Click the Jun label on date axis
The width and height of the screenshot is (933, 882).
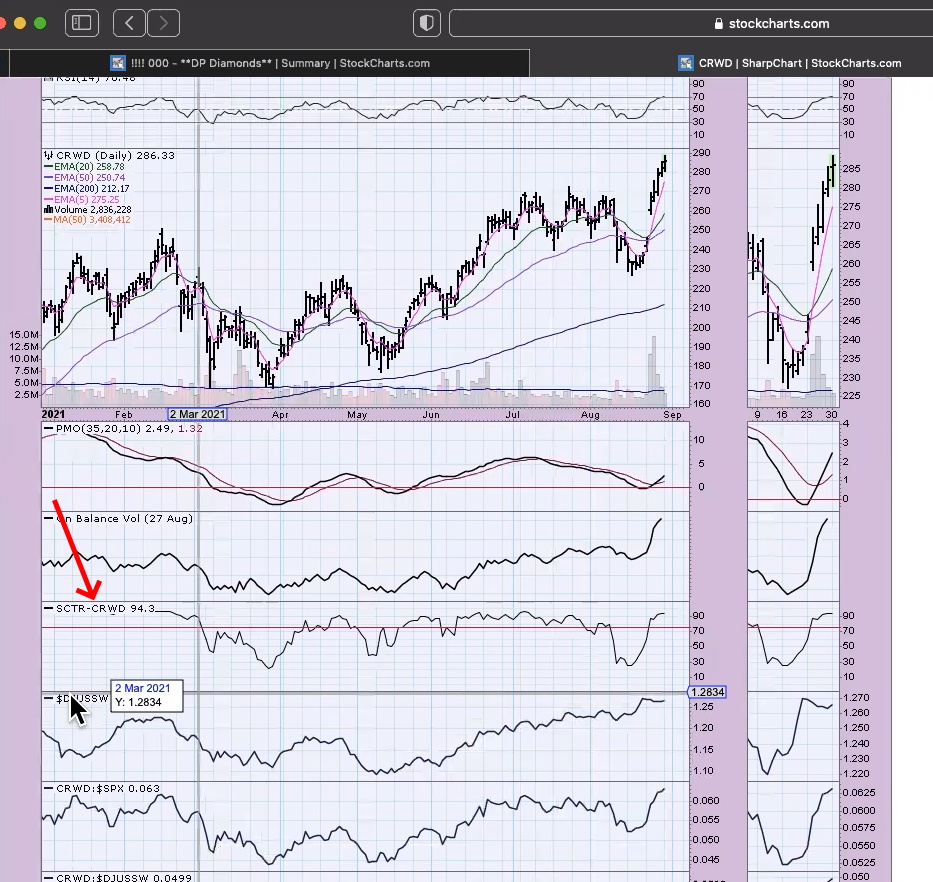431,415
